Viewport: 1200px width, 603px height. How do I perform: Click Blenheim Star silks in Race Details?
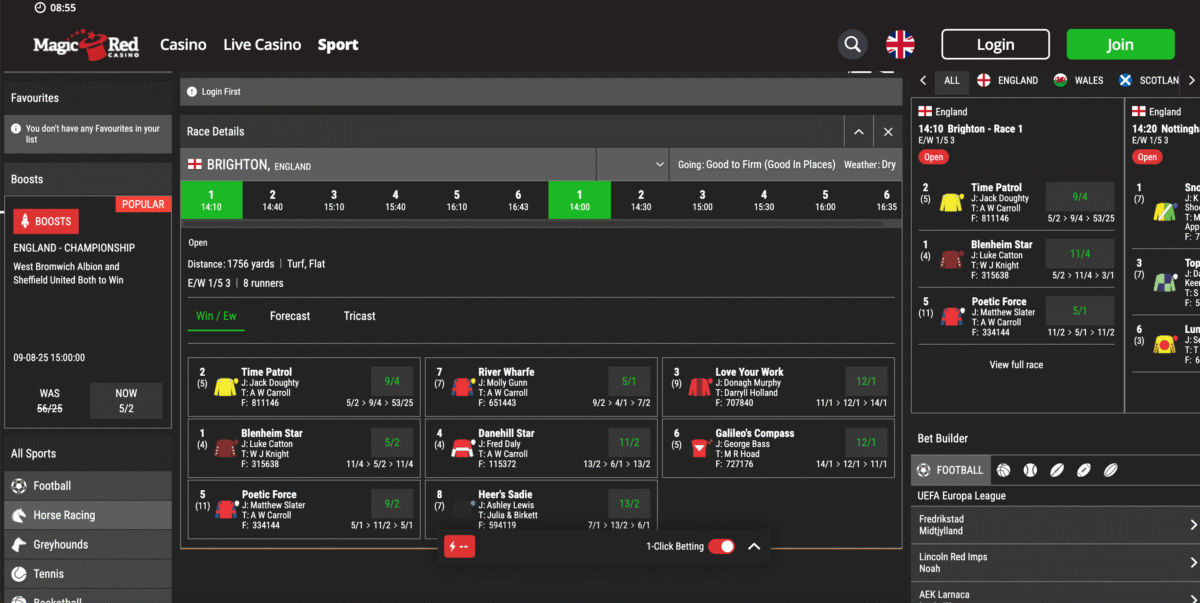(x=225, y=449)
